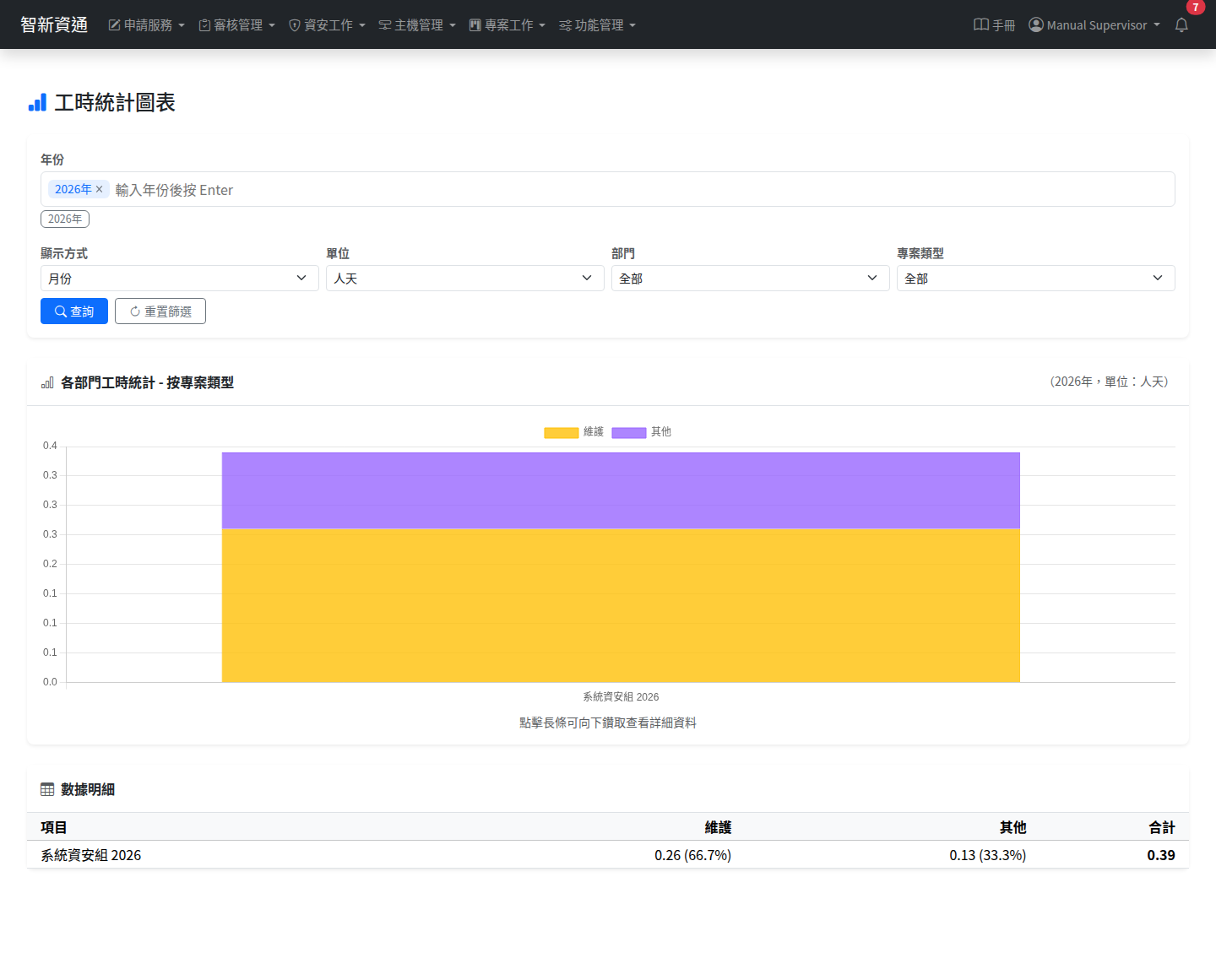Click the 系統資安組 2026 table row label
1216x980 pixels.
91,855
